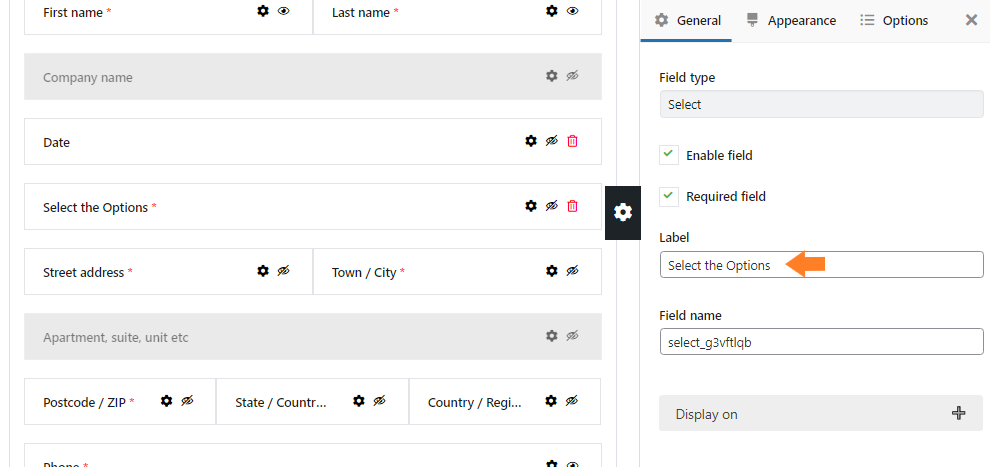This screenshot has height=467, width=990.
Task: Open settings gear for Date field
Action: coord(531,141)
